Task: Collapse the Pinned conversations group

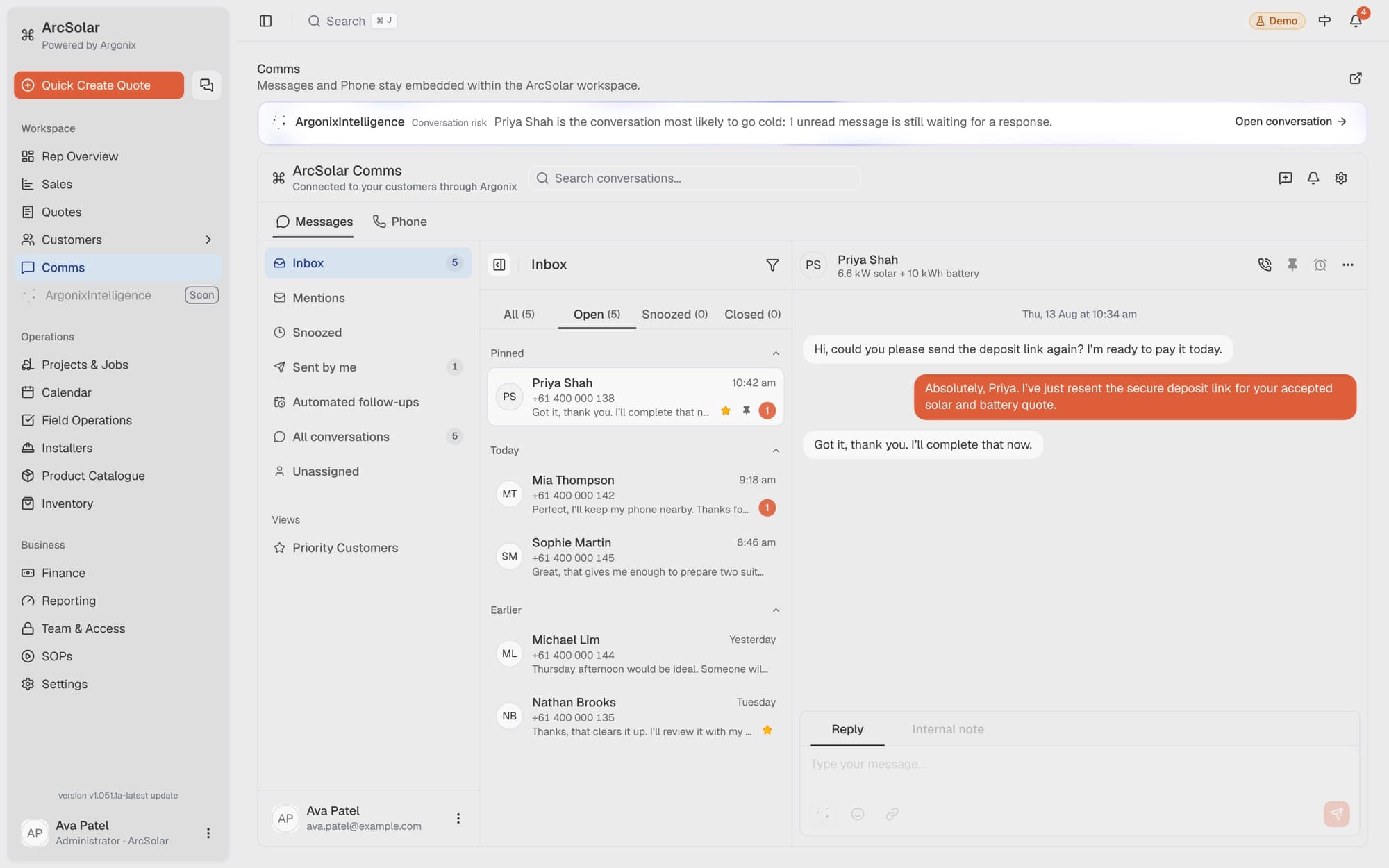Action: click(x=776, y=353)
